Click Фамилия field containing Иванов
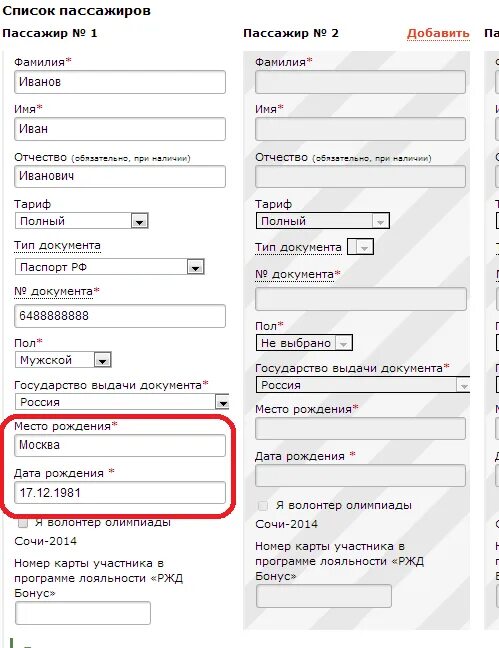 click(120, 82)
